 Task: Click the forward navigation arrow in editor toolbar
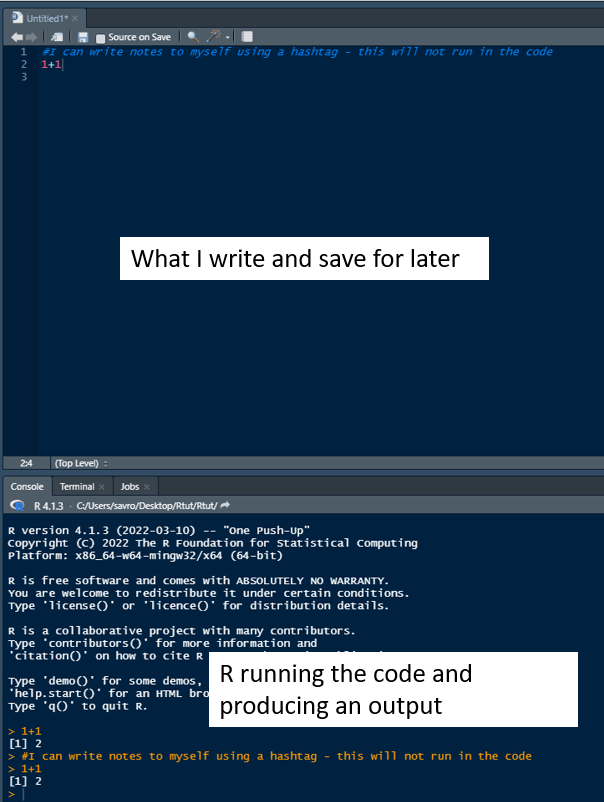[x=30, y=37]
